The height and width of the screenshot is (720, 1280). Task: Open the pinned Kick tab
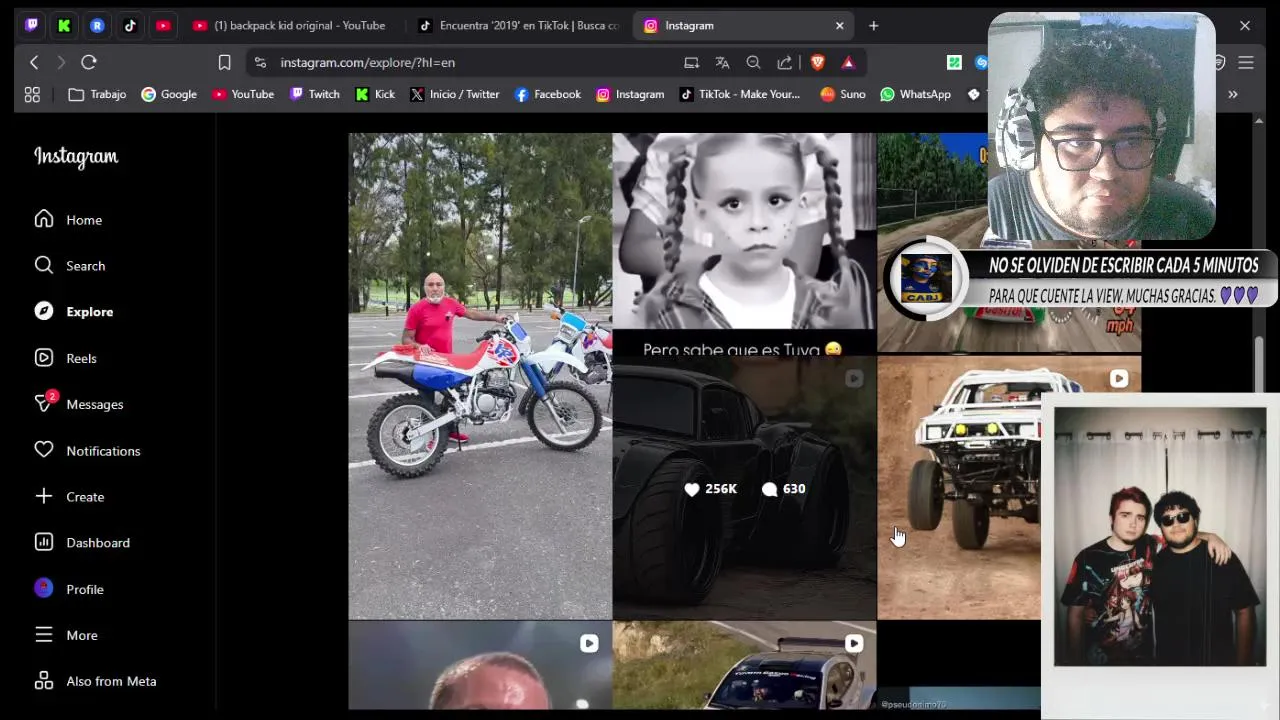pos(64,25)
